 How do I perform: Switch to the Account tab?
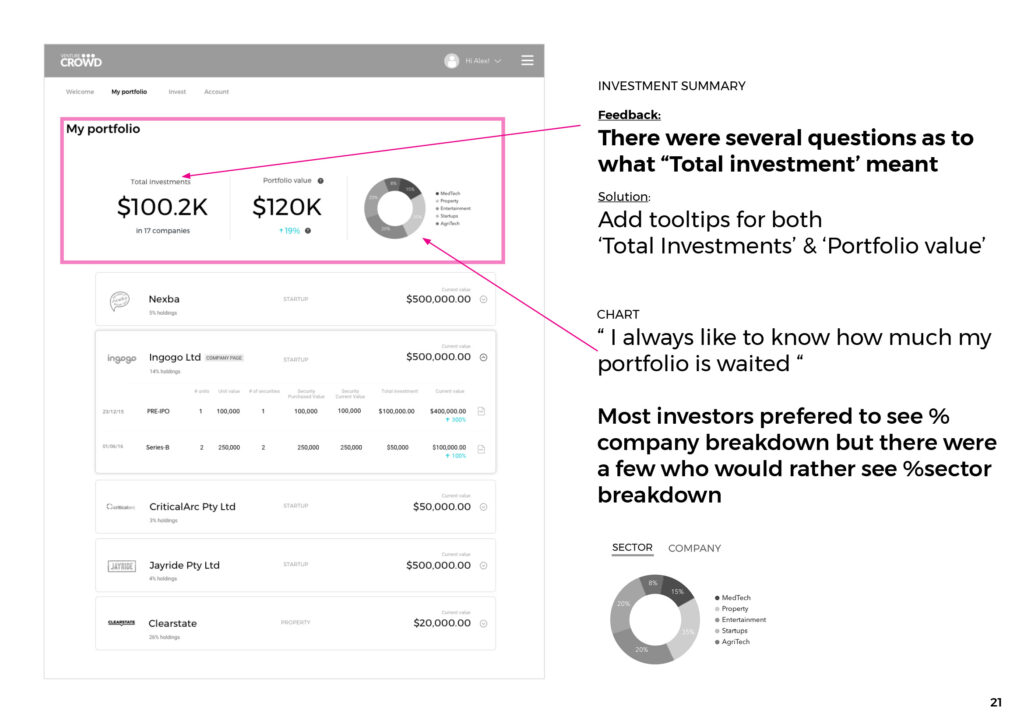pyautogui.click(x=216, y=92)
